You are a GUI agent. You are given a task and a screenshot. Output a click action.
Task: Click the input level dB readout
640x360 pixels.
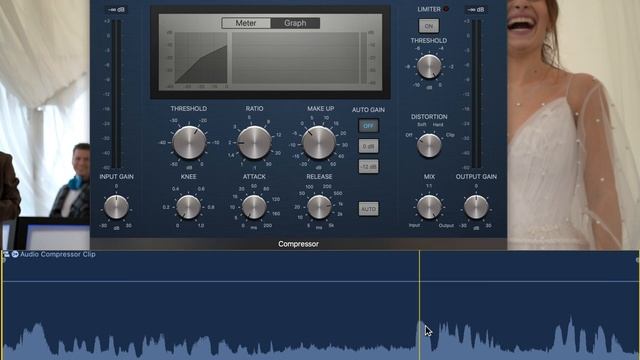coord(116,9)
